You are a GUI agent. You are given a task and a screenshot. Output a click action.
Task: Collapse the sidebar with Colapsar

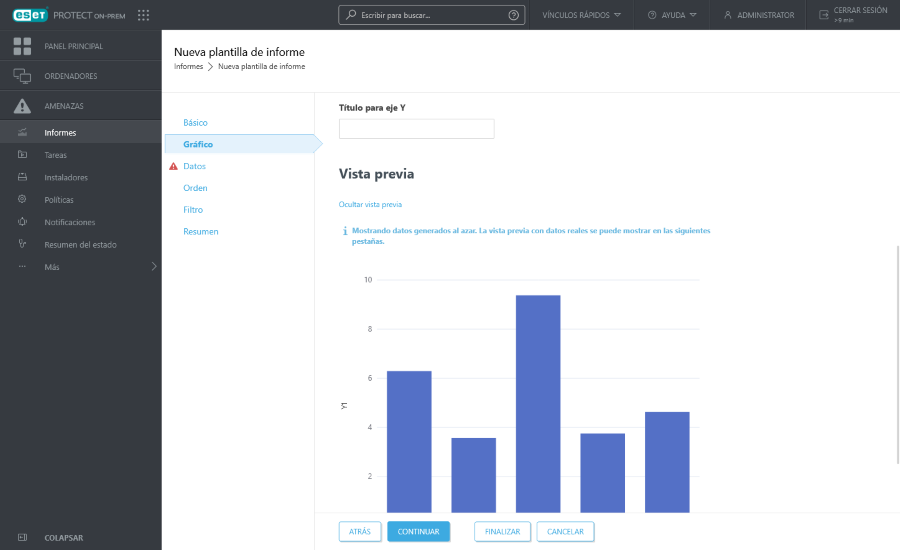(63, 537)
